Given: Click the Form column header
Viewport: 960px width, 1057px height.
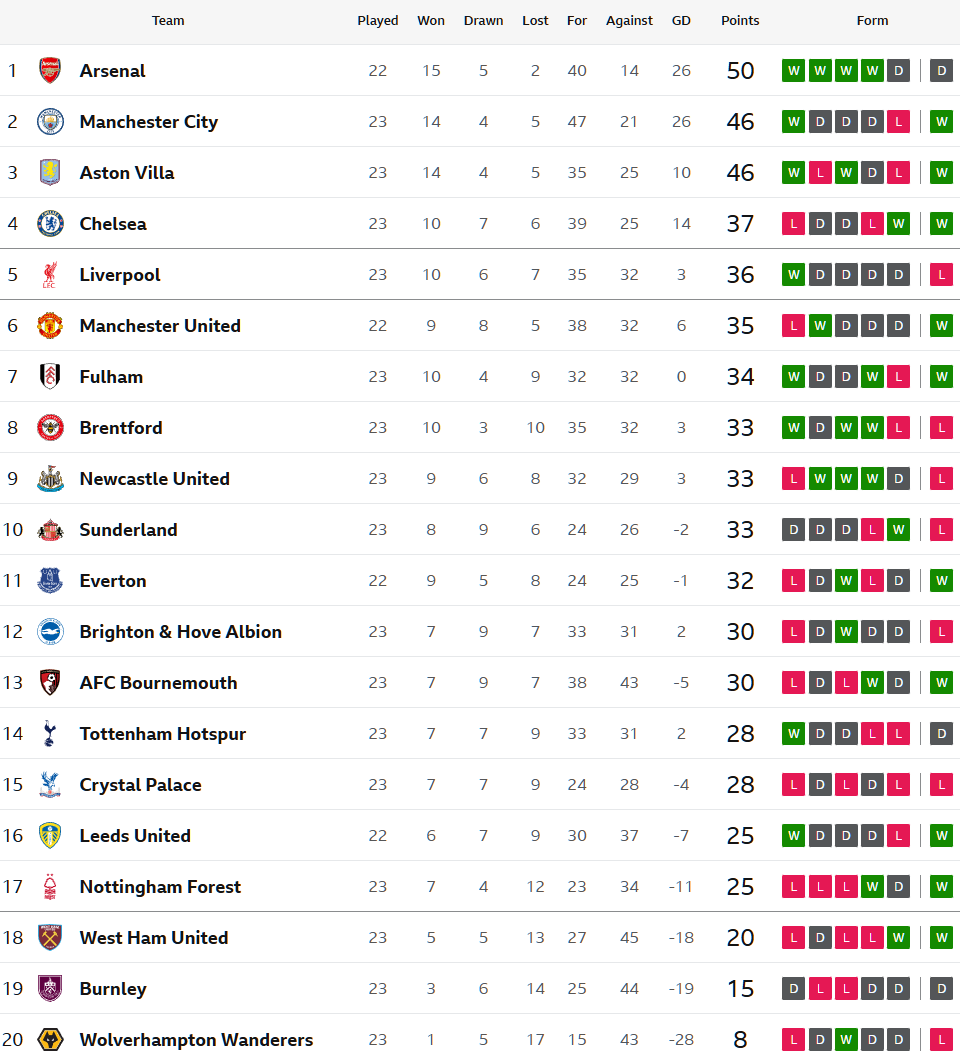Looking at the screenshot, I should pos(872,20).
